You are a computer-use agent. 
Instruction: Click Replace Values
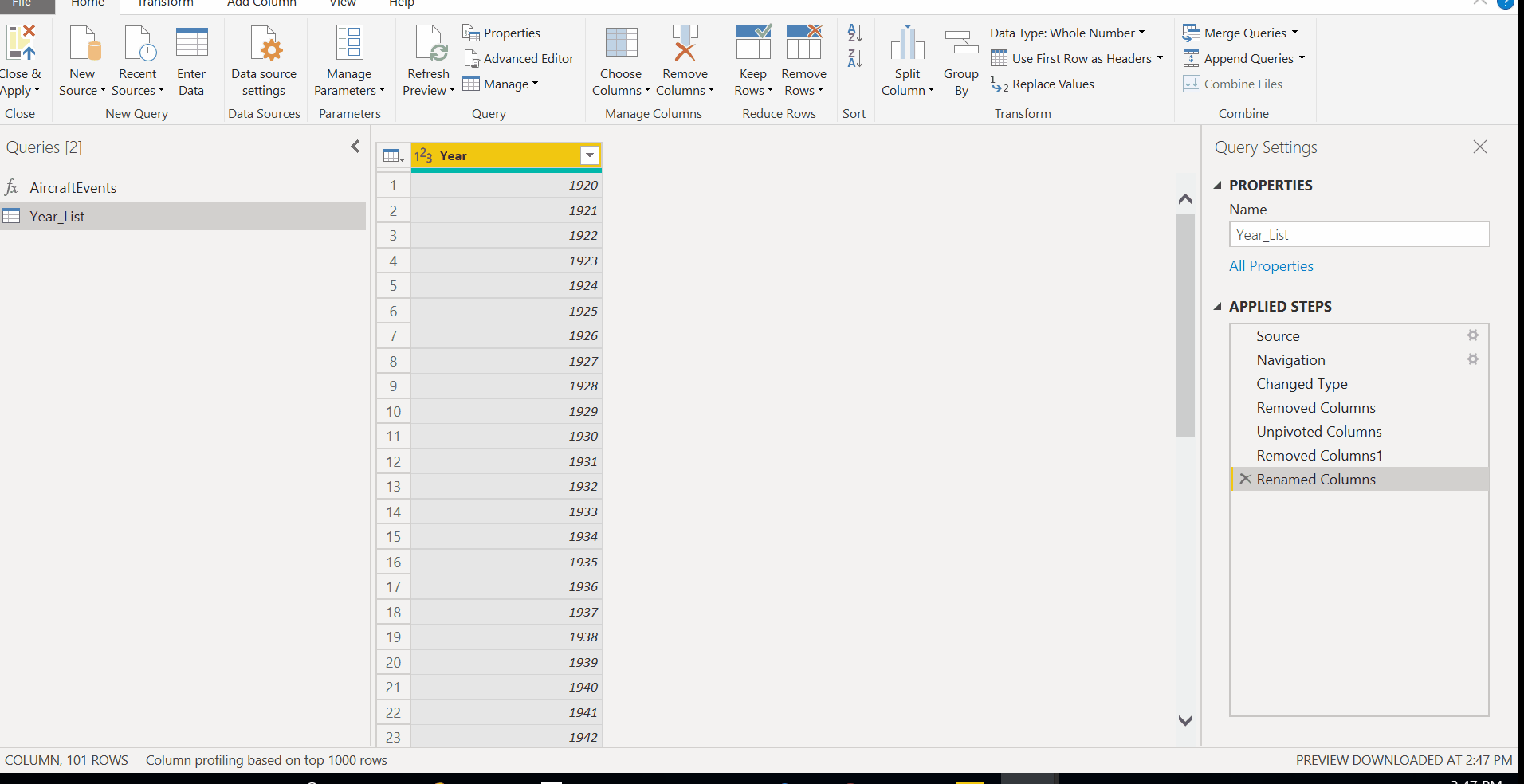click(1043, 84)
